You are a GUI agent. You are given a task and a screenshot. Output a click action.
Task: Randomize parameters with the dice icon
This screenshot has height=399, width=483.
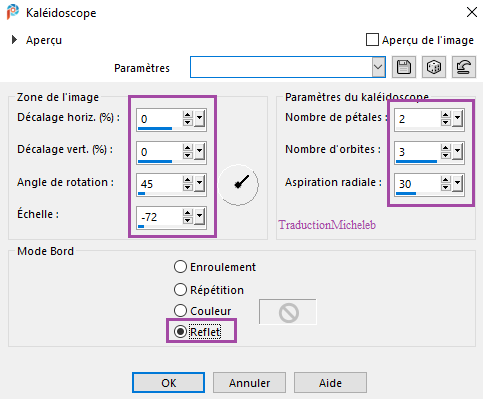click(434, 67)
